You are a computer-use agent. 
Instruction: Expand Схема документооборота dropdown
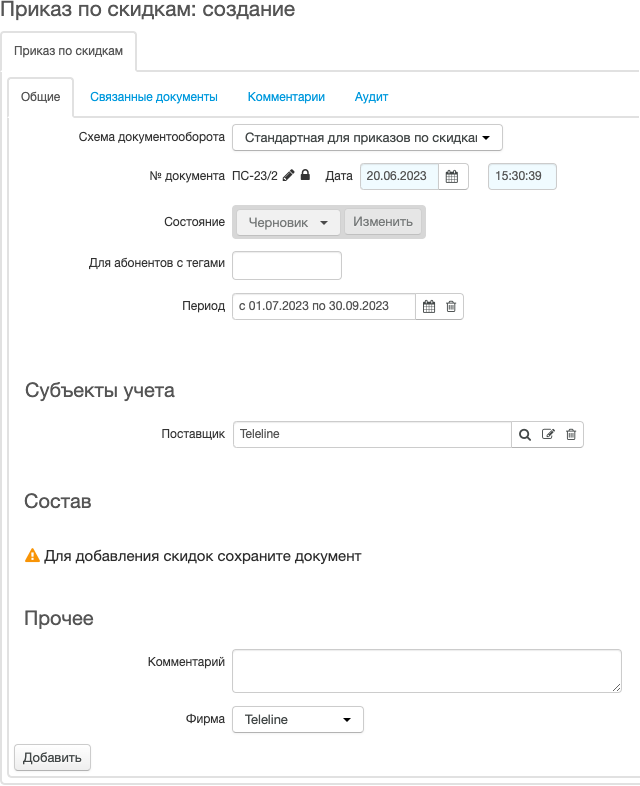pos(367,138)
